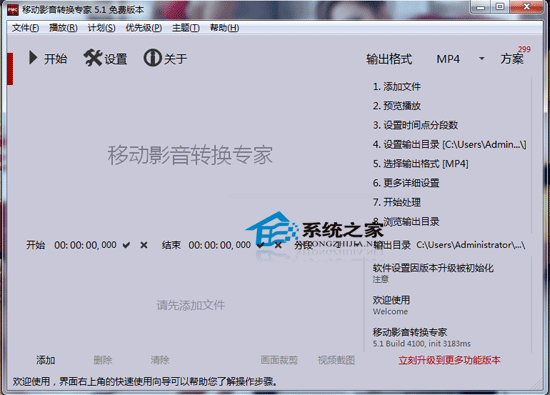The height and width of the screenshot is (395, 550).
Task: Open the 文件(F) menu
Action: pyautogui.click(x=25, y=28)
